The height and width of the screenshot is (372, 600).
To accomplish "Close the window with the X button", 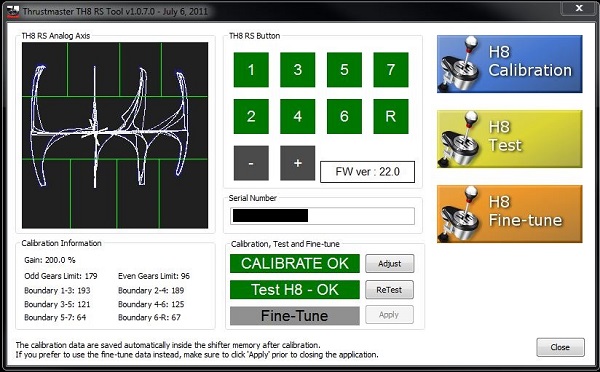I will (x=579, y=8).
